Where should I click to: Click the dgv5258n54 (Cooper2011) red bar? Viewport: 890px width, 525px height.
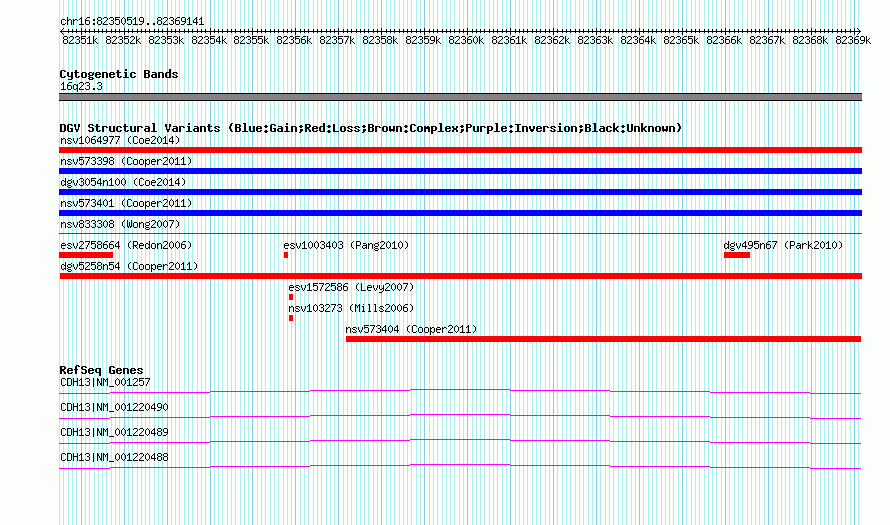pyautogui.click(x=460, y=276)
